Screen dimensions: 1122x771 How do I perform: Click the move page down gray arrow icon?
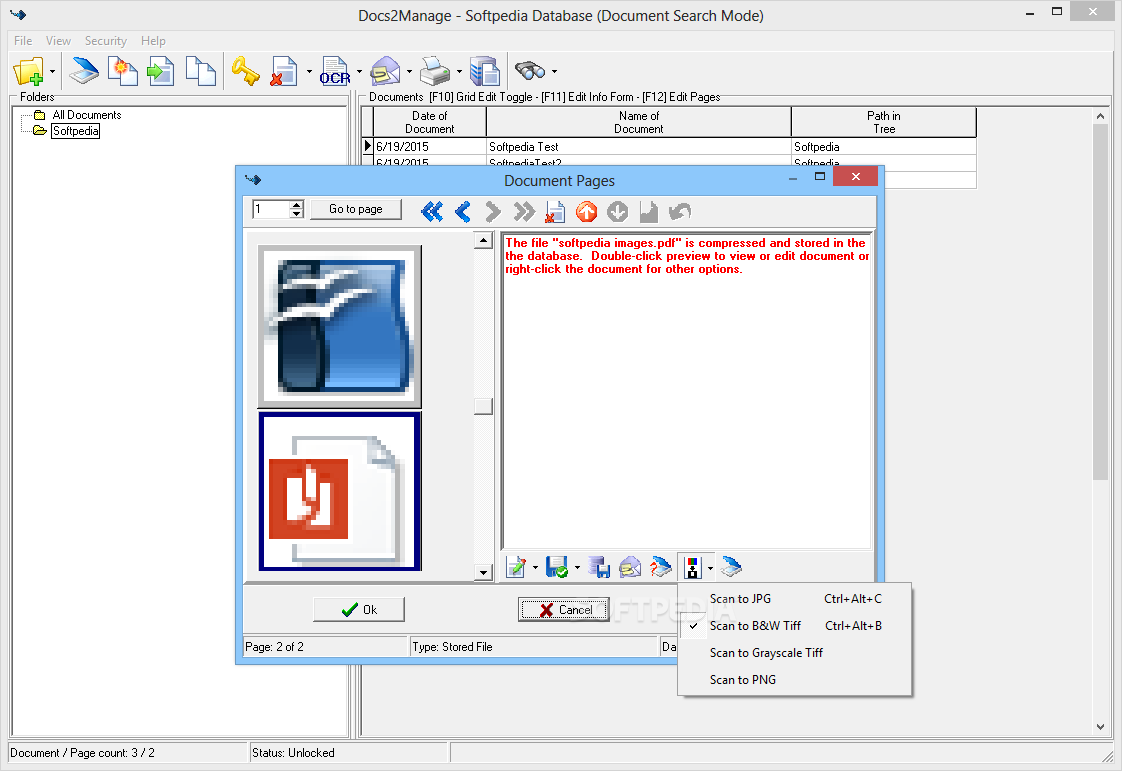[x=617, y=211]
